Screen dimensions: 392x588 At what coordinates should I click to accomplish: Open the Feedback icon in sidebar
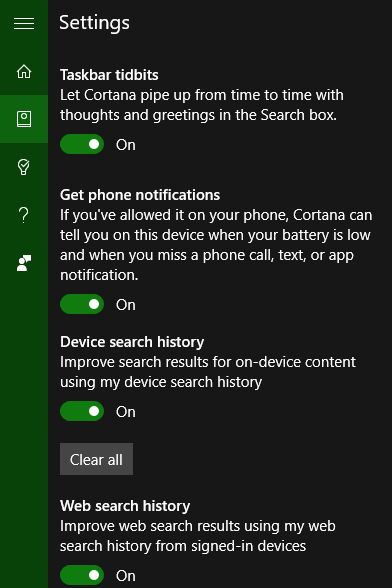coord(24,263)
